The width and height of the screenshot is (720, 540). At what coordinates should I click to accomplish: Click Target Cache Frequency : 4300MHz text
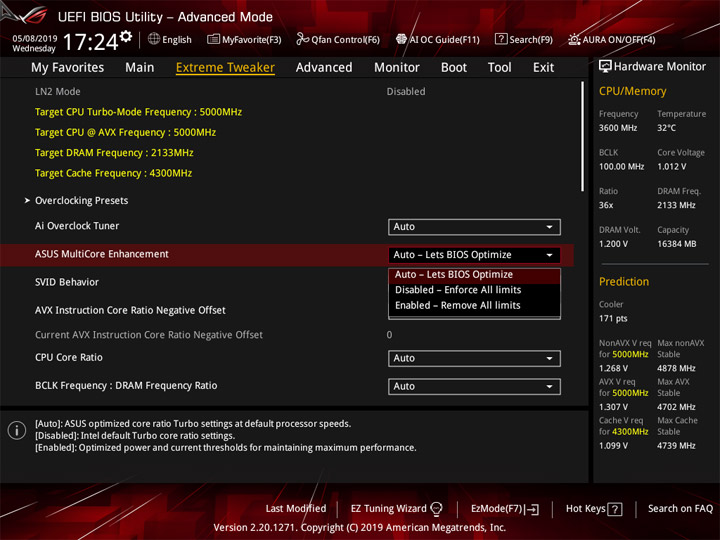pos(113,174)
